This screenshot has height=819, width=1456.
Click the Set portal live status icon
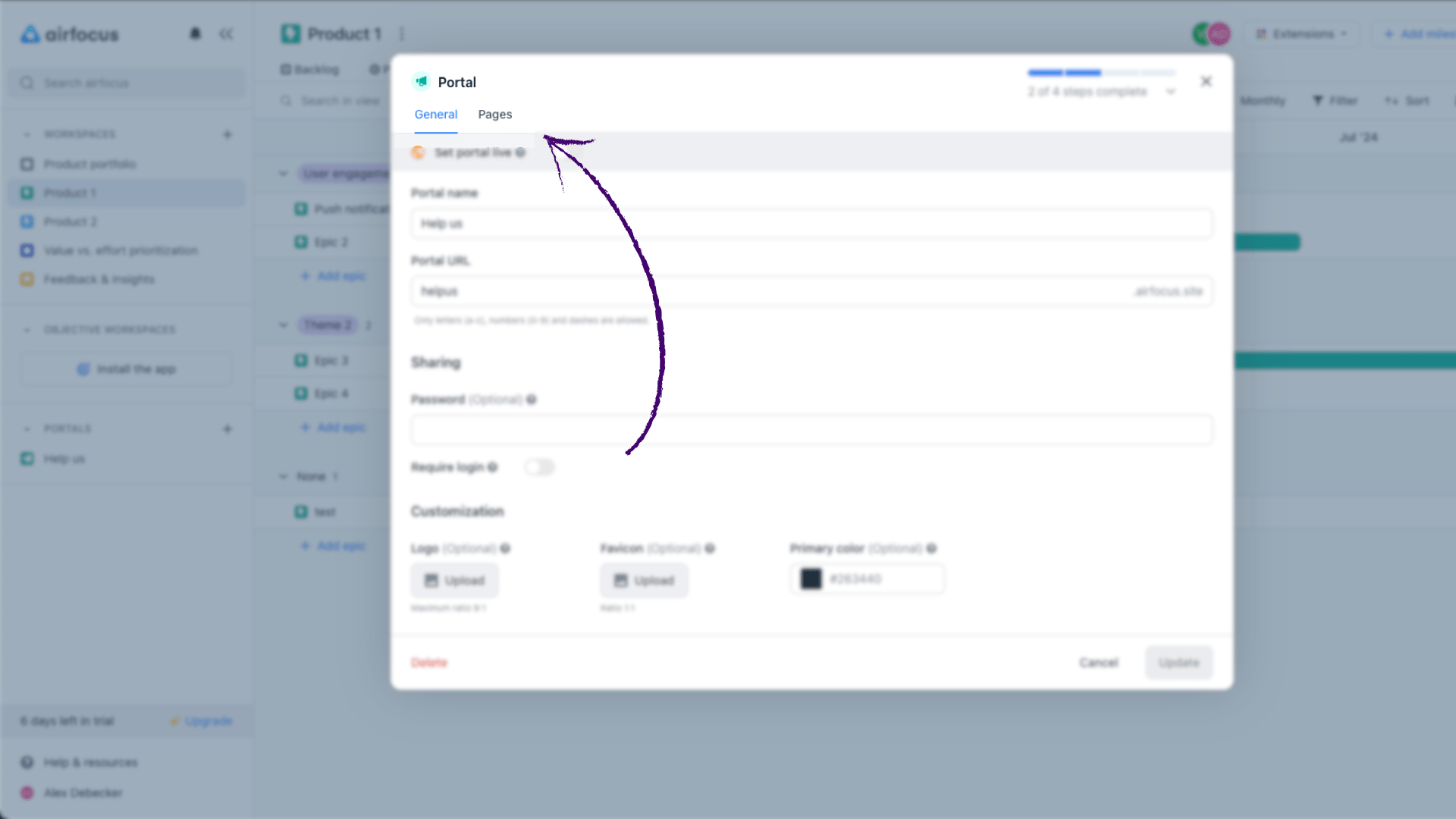[418, 152]
